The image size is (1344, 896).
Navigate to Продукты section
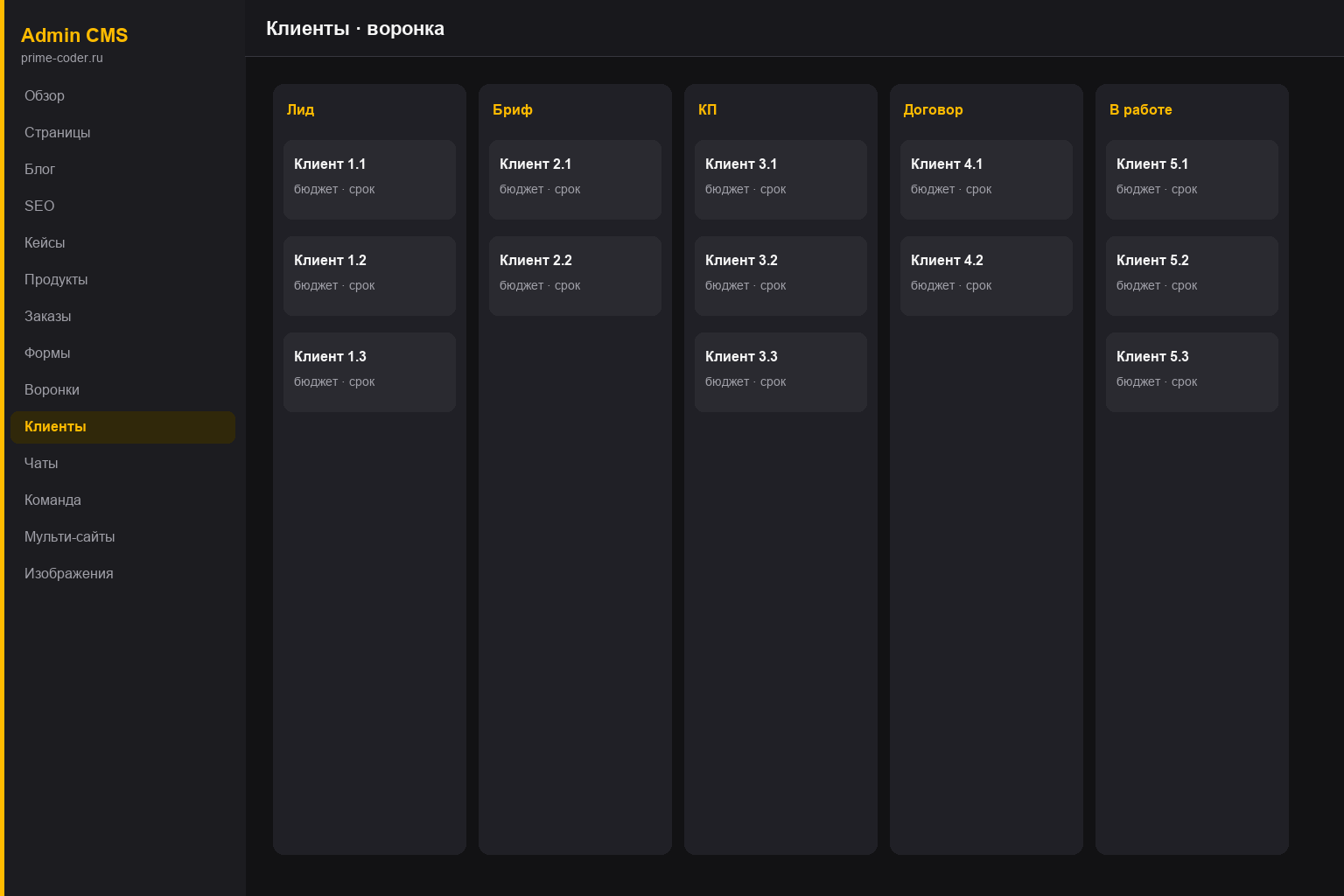click(x=122, y=280)
